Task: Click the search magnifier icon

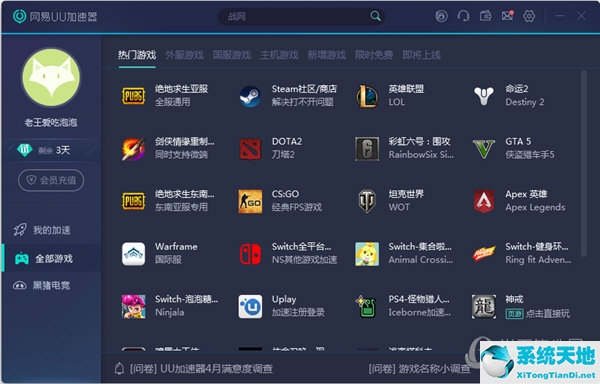Action: click(x=375, y=16)
